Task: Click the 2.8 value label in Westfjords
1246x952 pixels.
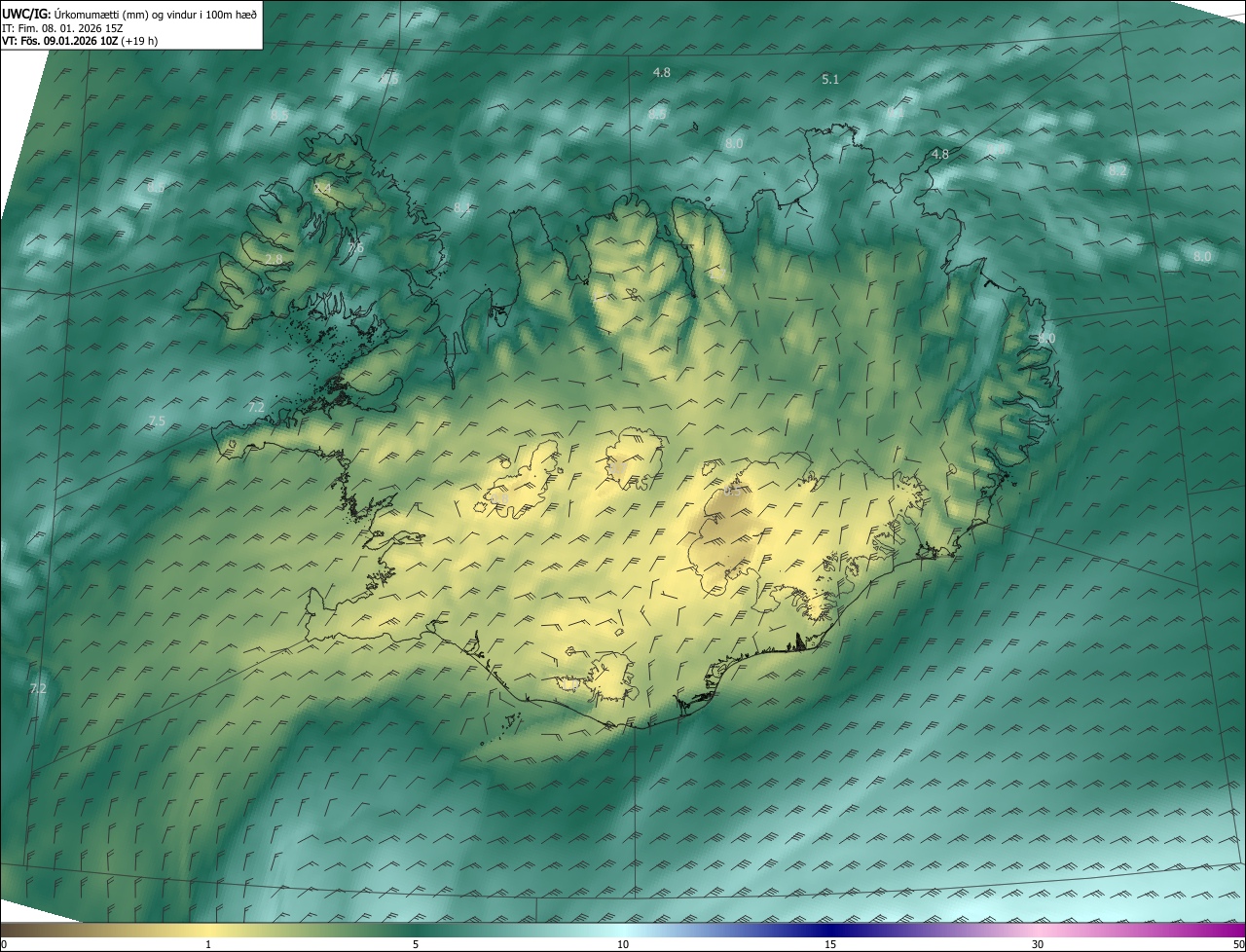Action: click(274, 259)
